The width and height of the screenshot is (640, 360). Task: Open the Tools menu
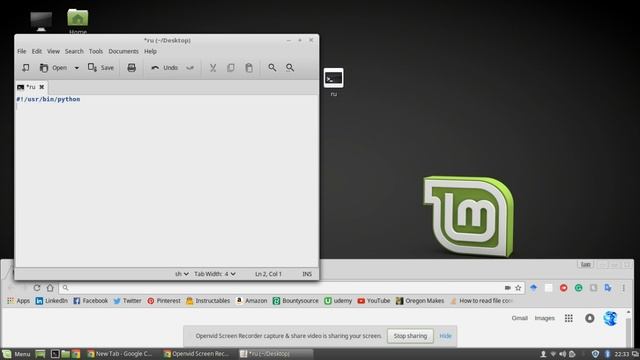tap(96, 51)
